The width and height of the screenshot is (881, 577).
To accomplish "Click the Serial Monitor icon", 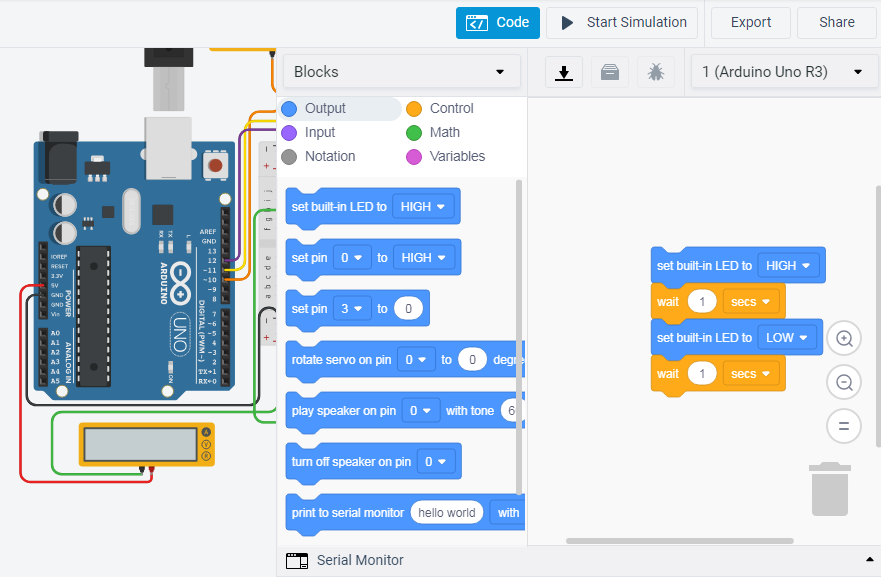I will [x=297, y=561].
